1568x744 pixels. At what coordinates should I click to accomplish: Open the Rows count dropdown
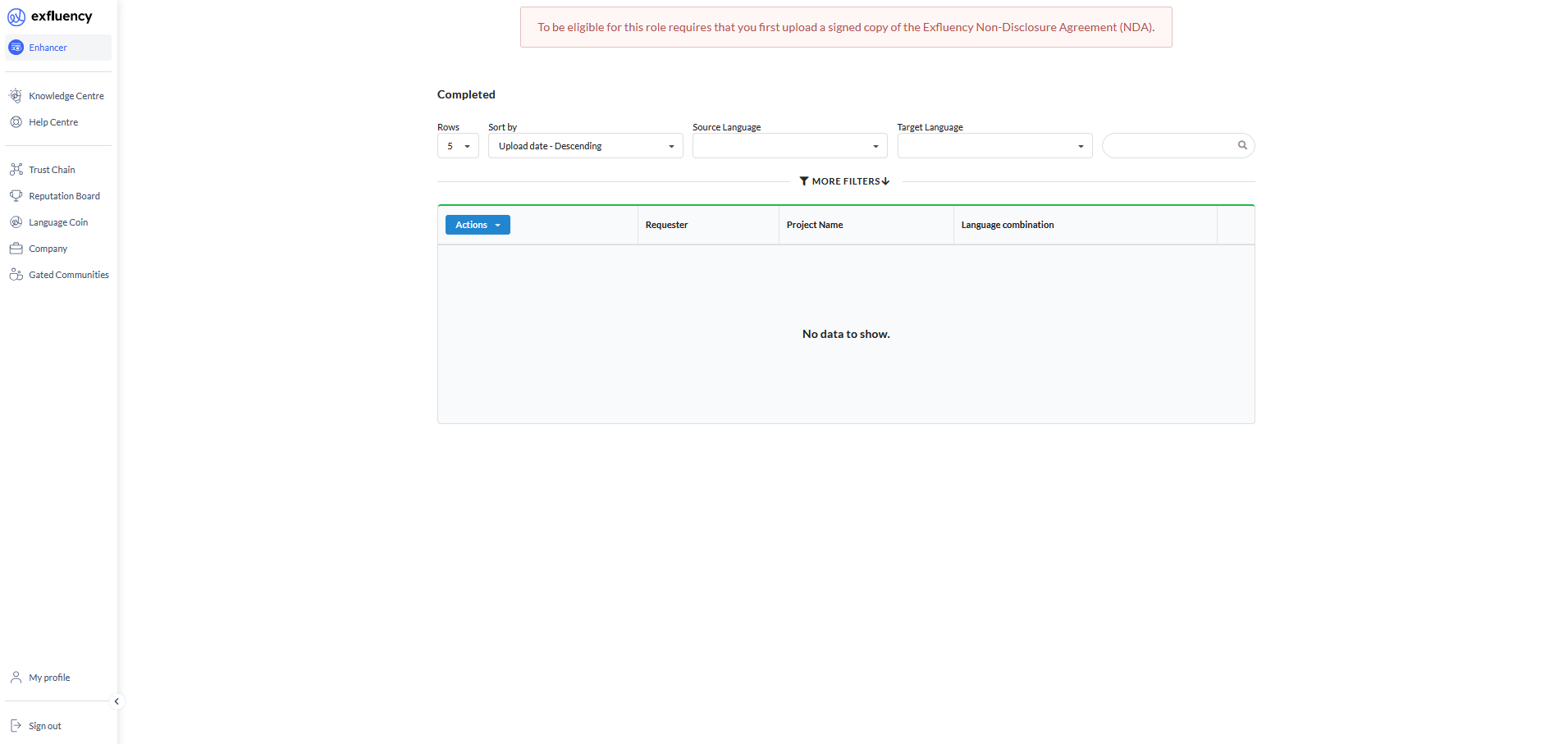click(x=458, y=146)
